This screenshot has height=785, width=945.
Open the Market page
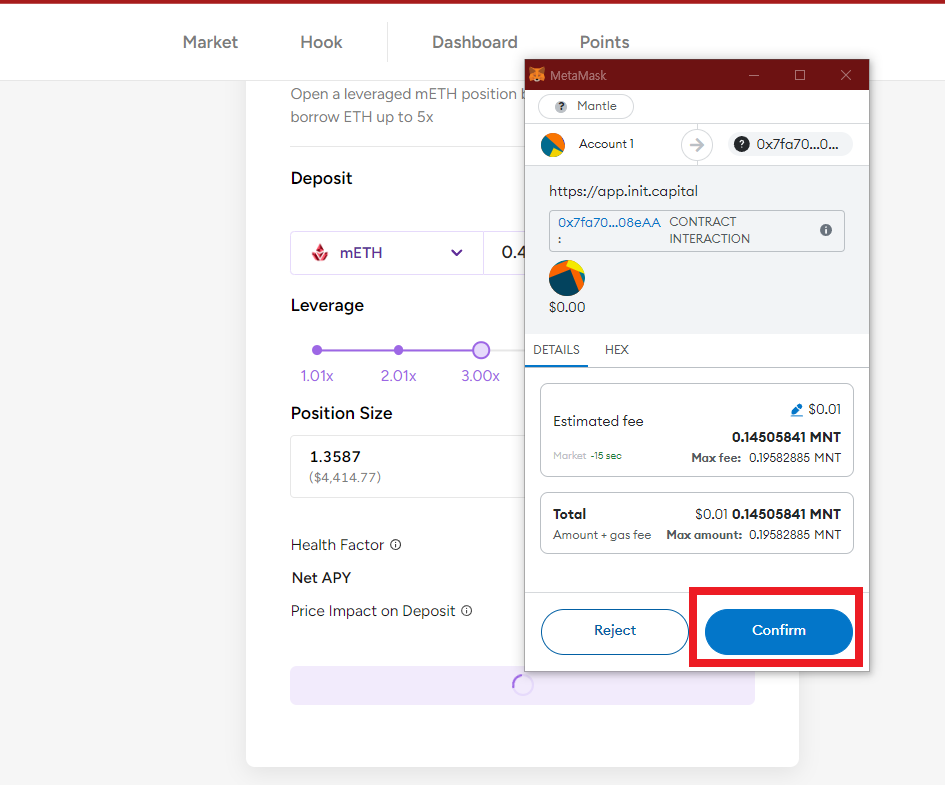coord(210,42)
